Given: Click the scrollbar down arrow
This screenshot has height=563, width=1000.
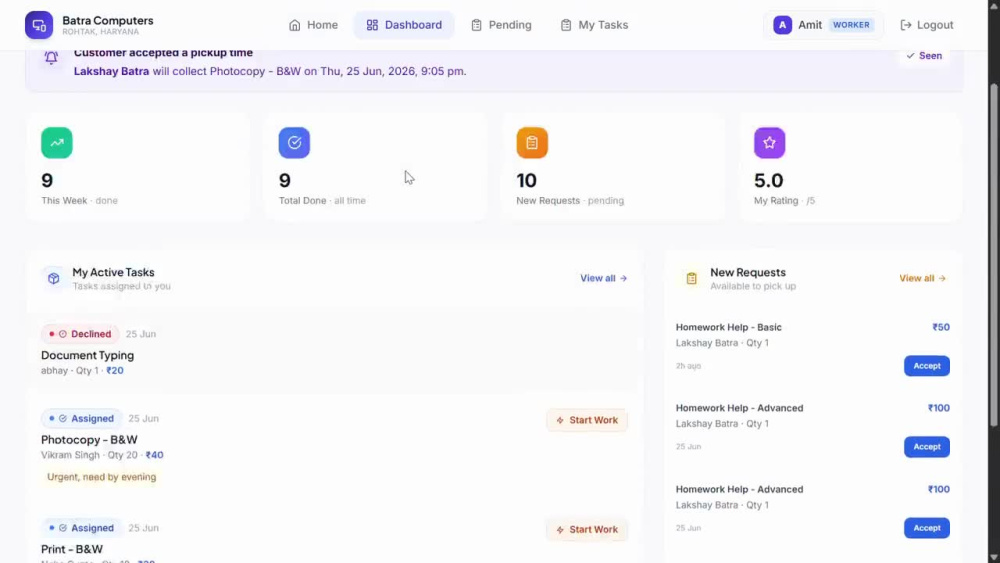Looking at the screenshot, I should 994,557.
